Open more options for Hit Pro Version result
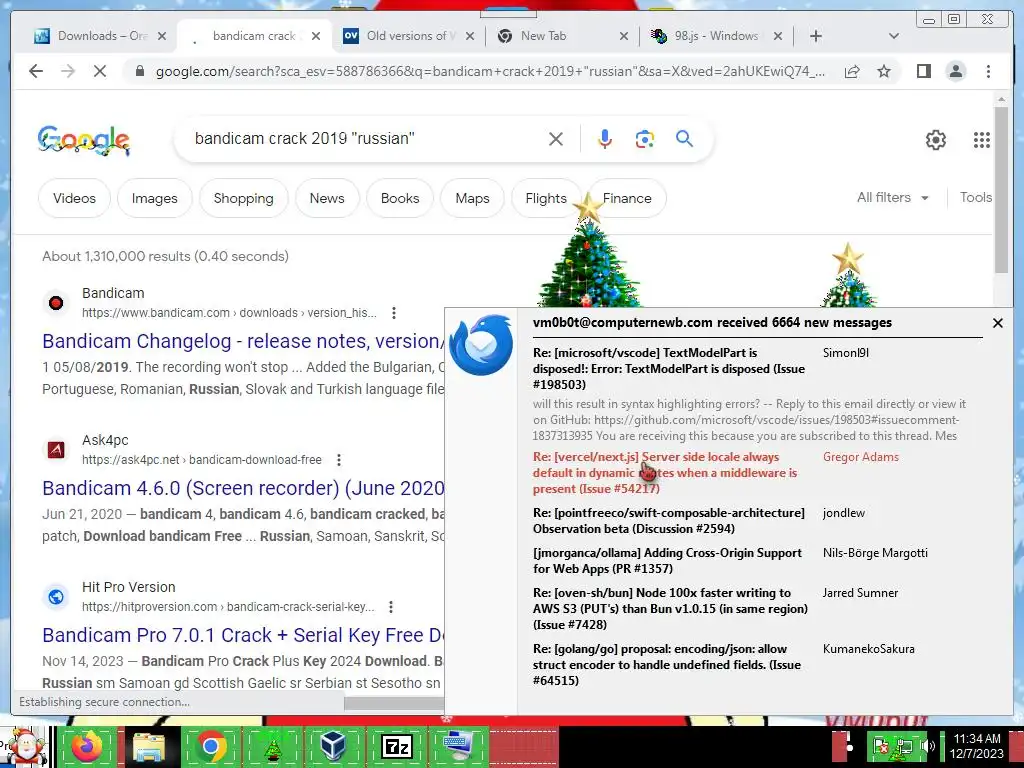Viewport: 1024px width, 768px height. 391,607
